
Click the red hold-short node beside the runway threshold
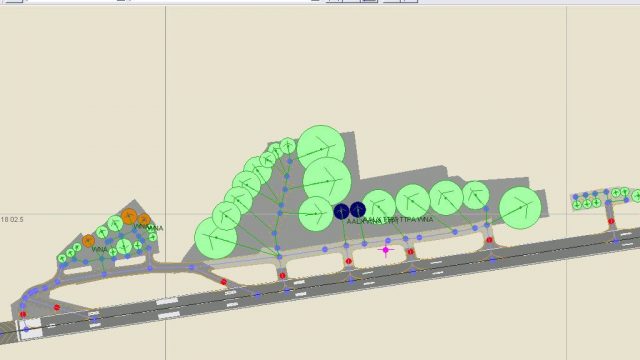[23, 314]
